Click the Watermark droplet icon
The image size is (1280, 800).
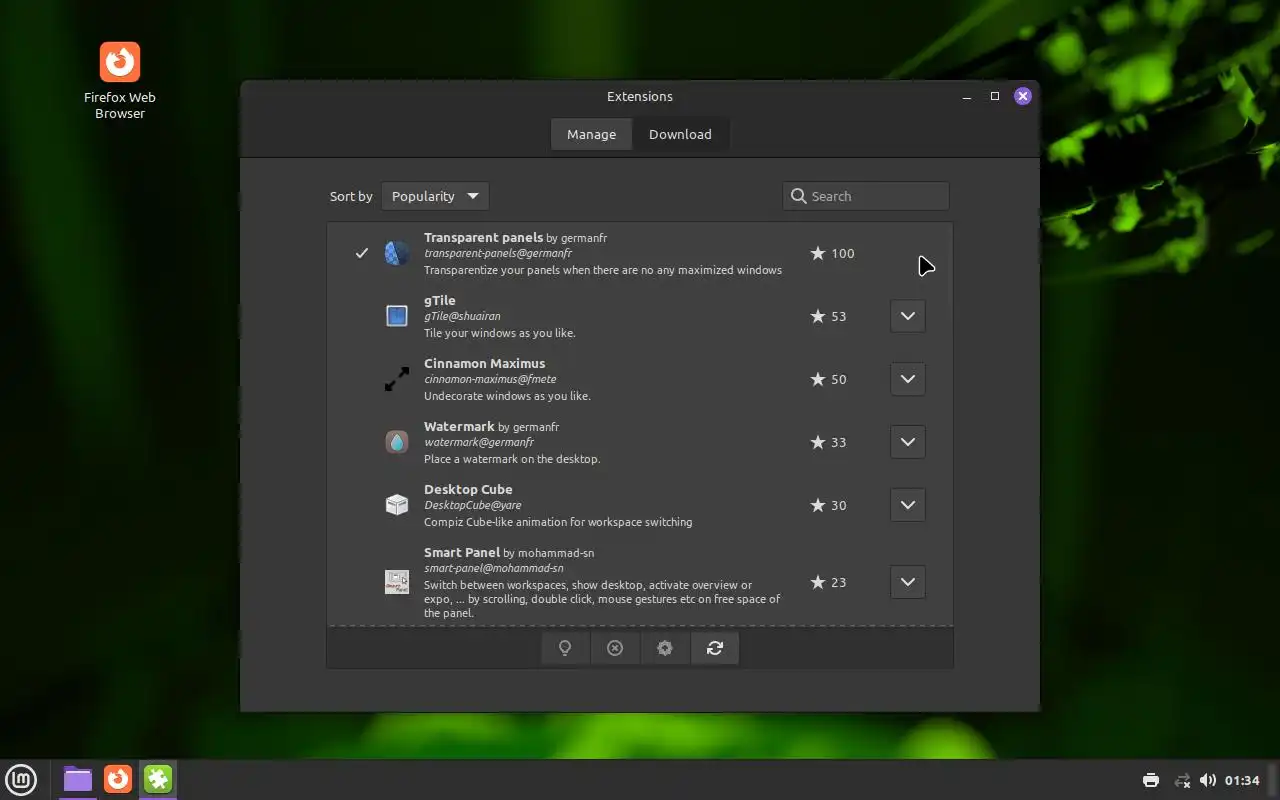tap(397, 442)
